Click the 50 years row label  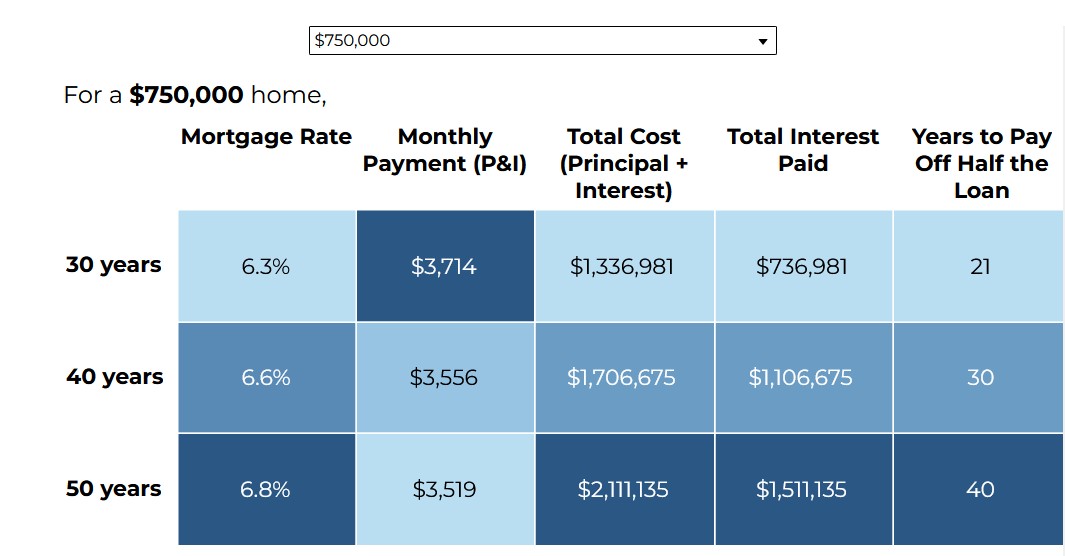tap(114, 490)
